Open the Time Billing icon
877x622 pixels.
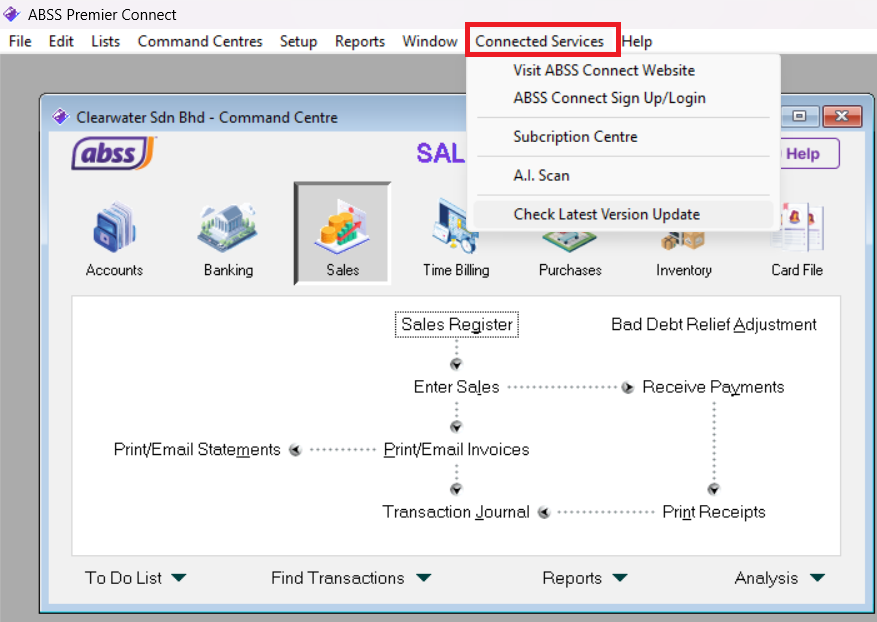455,235
